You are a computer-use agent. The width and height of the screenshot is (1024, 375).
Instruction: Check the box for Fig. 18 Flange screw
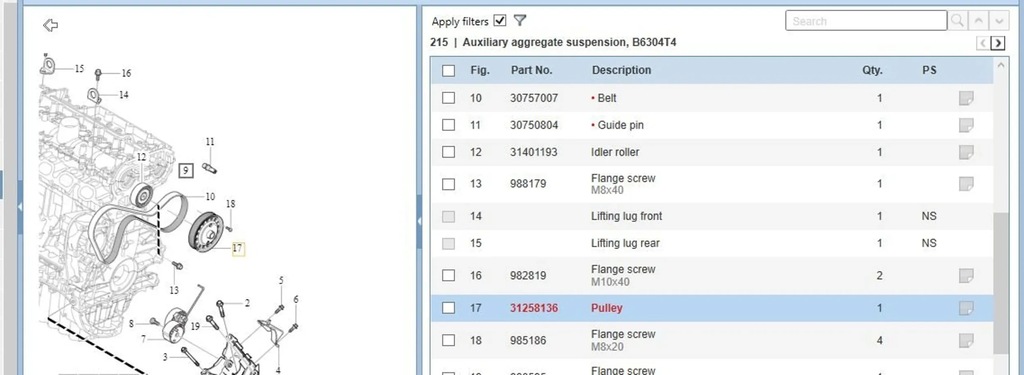[449, 340]
